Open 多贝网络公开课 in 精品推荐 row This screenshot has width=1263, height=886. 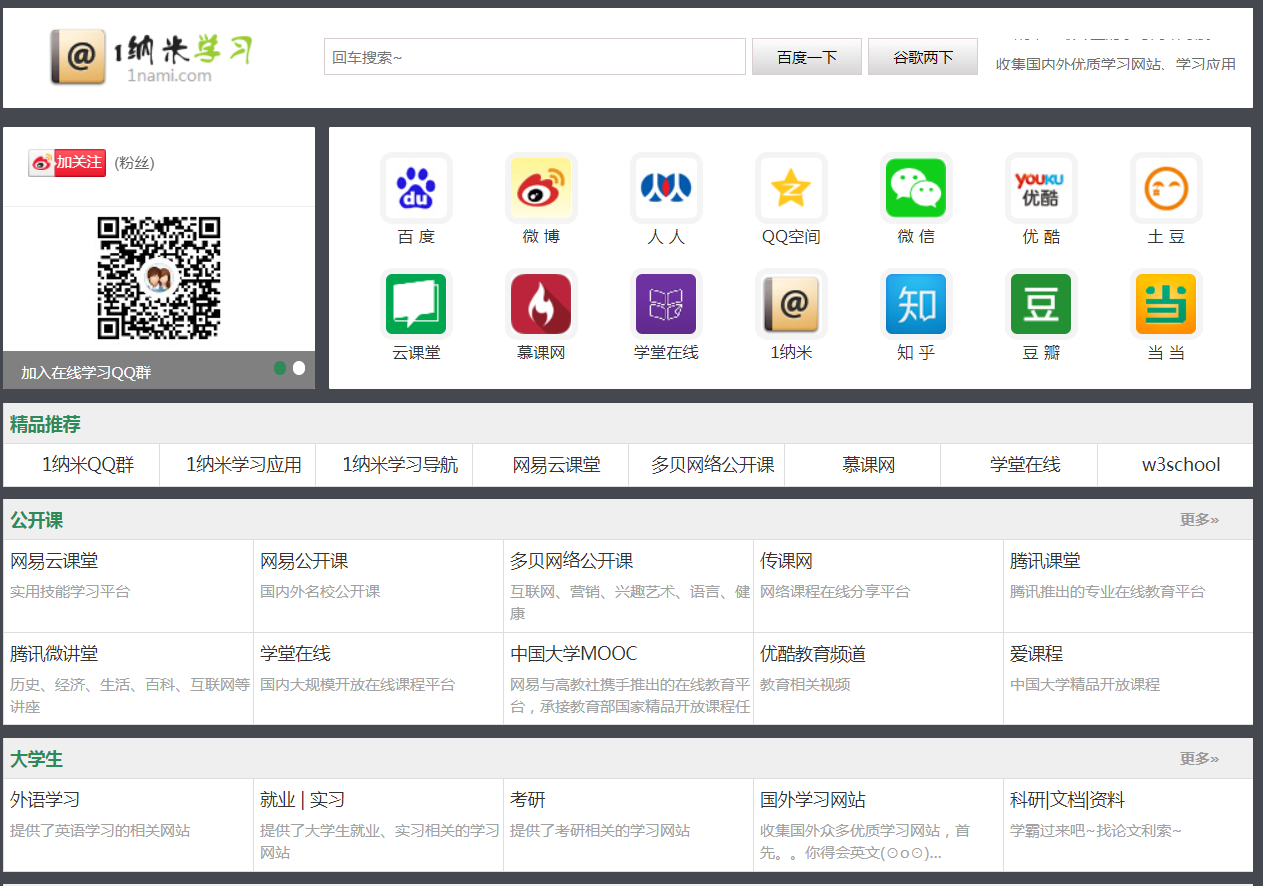pos(712,465)
